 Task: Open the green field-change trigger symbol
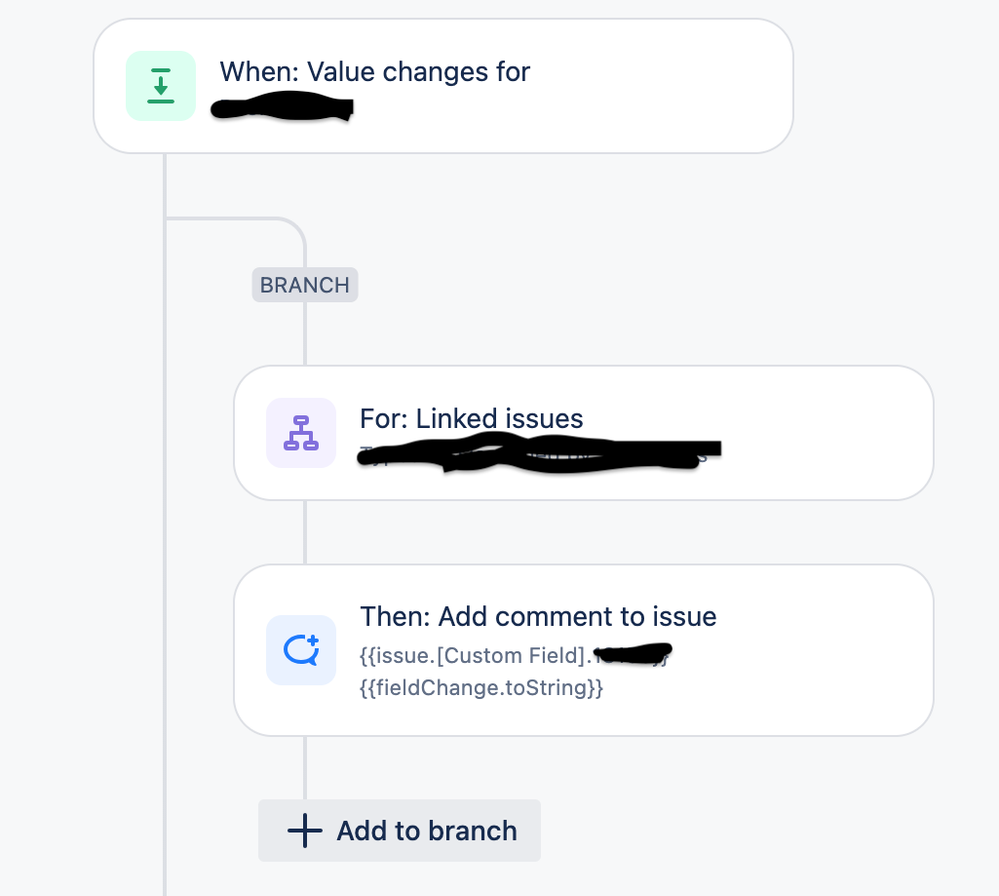tap(160, 86)
